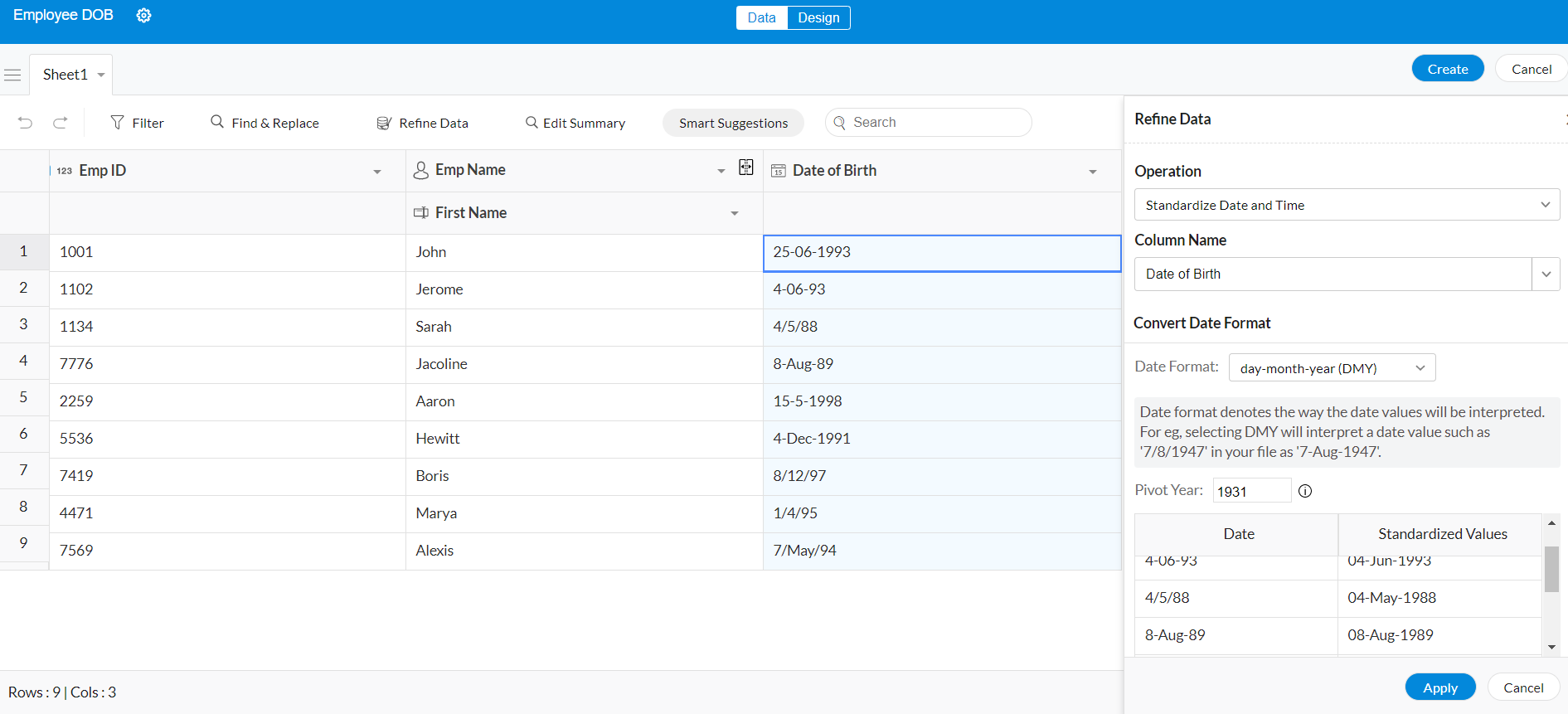Image resolution: width=1568 pixels, height=714 pixels.
Task: Expand the Operation dropdown
Action: point(1347,205)
